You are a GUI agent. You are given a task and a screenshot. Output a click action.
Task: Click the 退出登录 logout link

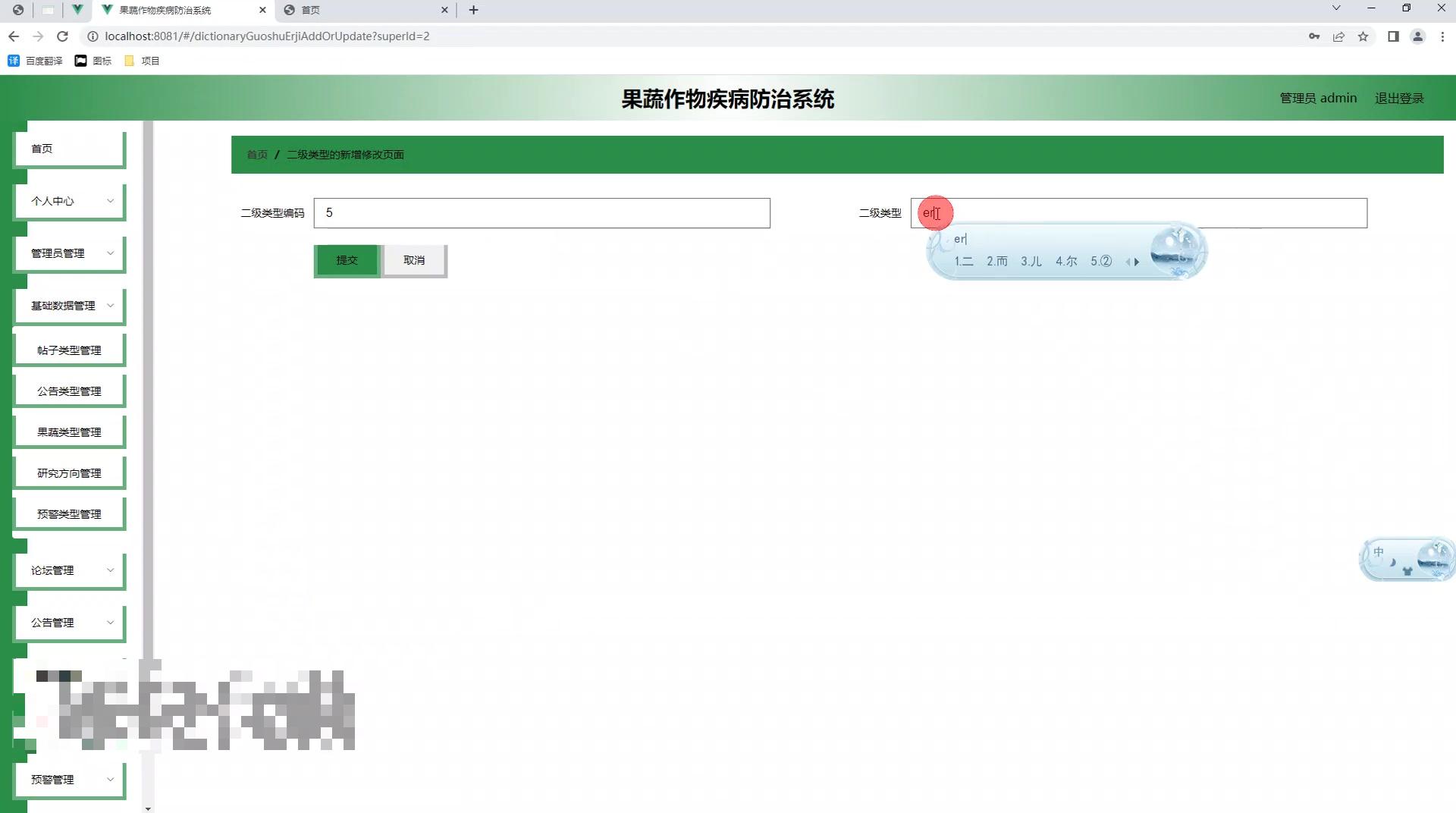(1399, 98)
